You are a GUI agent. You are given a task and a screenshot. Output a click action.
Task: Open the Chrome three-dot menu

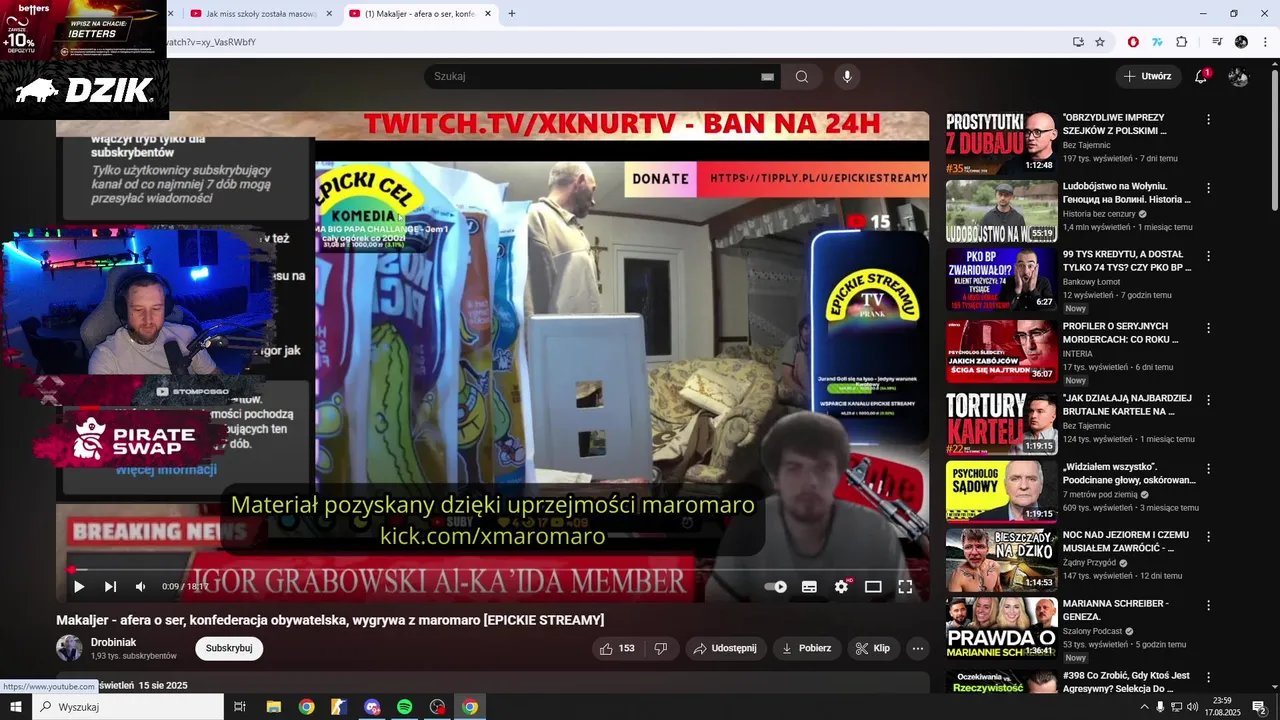1263,42
